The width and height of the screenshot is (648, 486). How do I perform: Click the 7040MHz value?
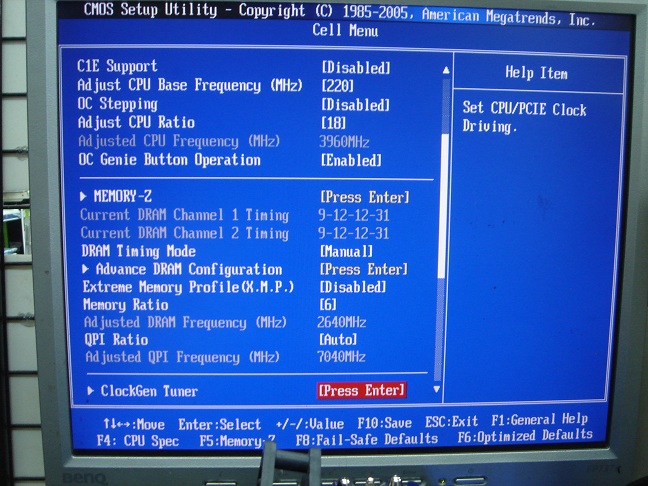[341, 357]
